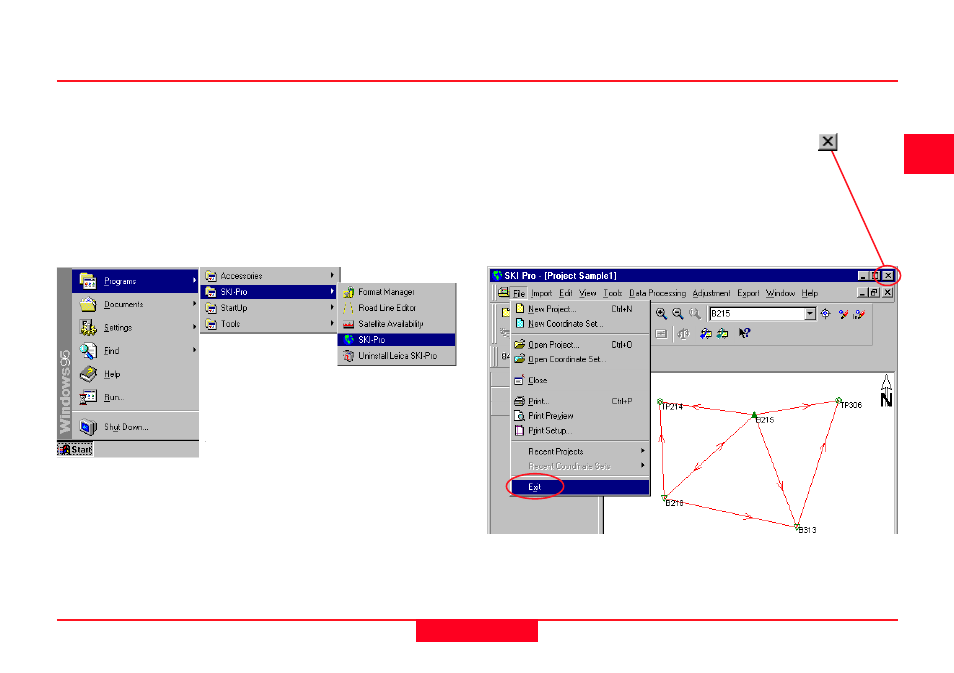This screenshot has height=673, width=954.
Task: Select point TP306 in the network map
Action: (838, 401)
